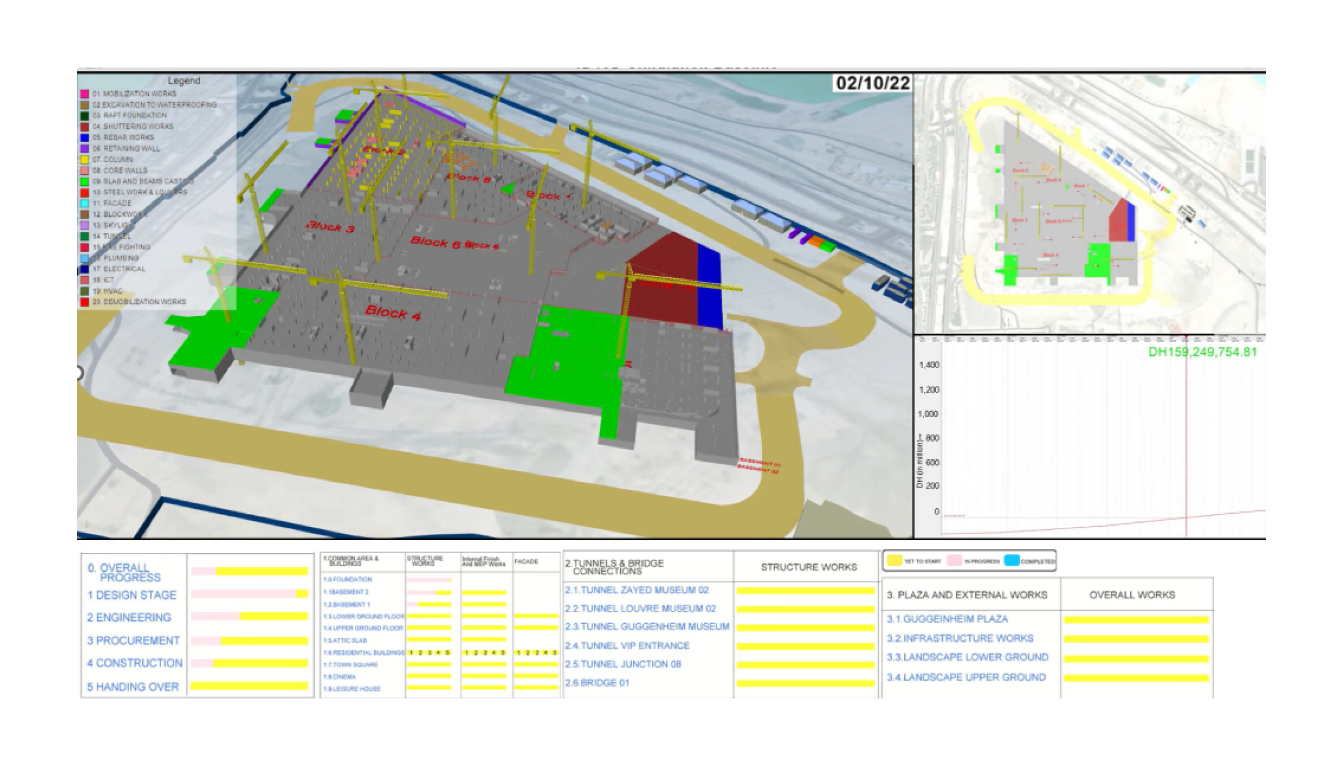
Task: Open 3.1 Guggeinheim Plaza entry
Action: (x=946, y=619)
